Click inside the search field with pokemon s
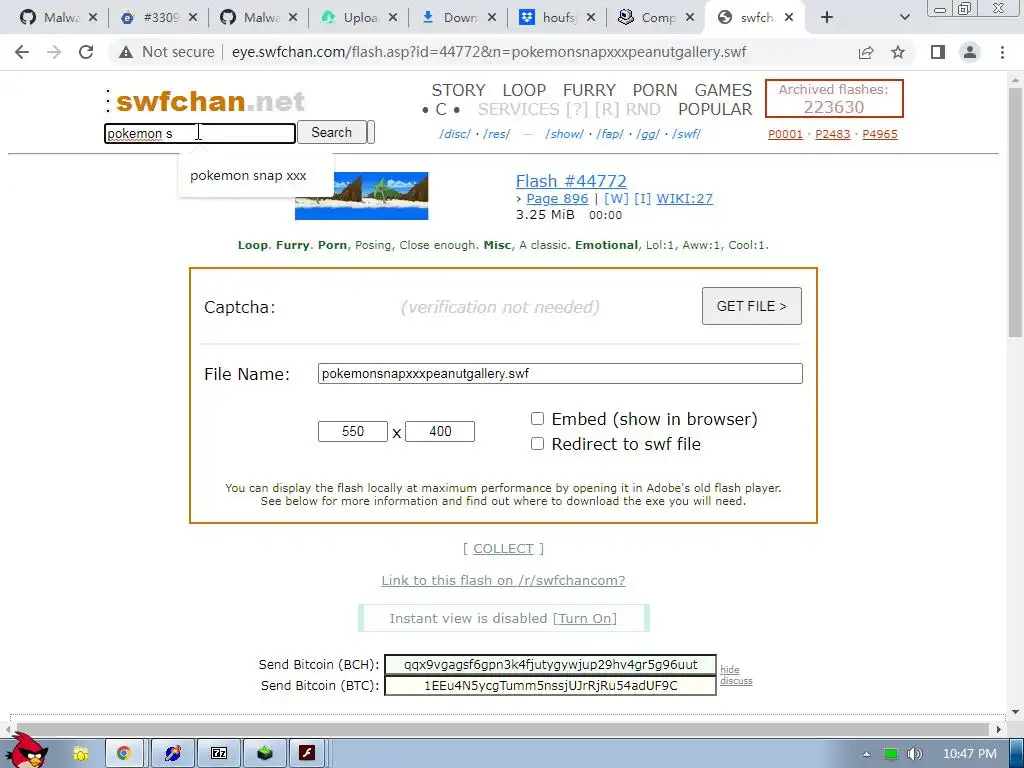 (x=200, y=133)
